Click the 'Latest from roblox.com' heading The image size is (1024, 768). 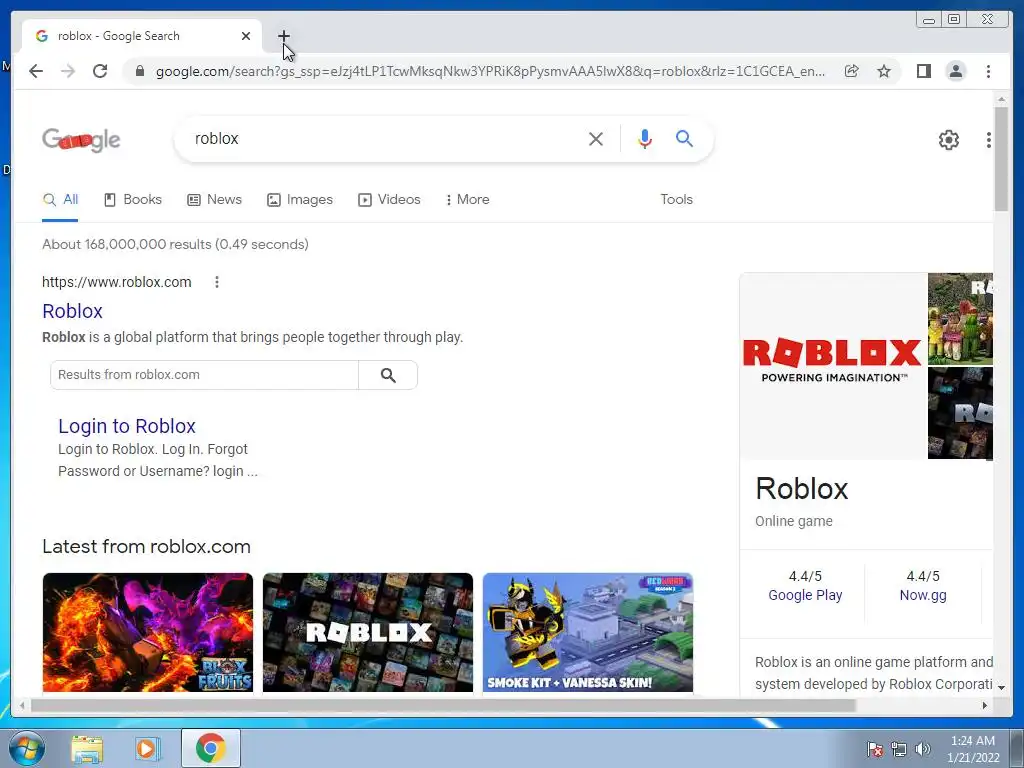coord(146,547)
